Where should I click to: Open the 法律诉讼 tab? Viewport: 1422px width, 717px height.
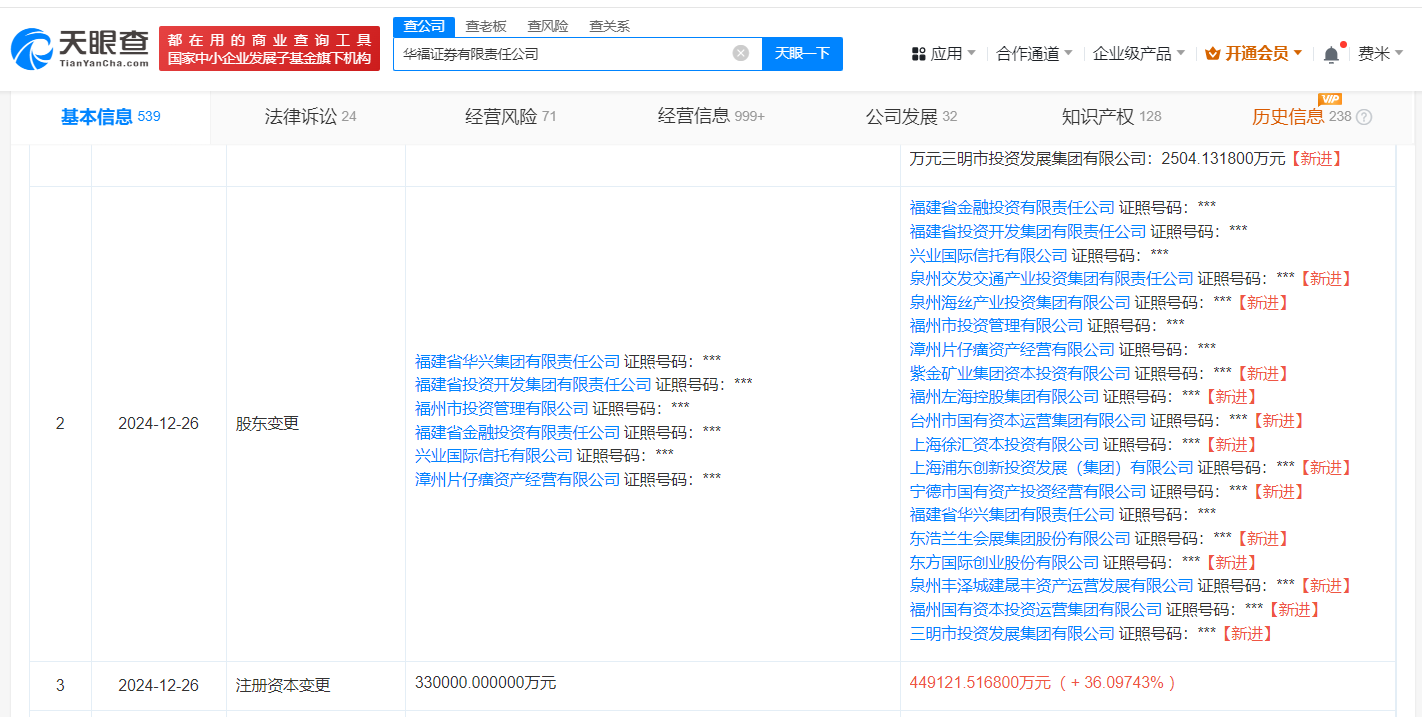pos(310,117)
